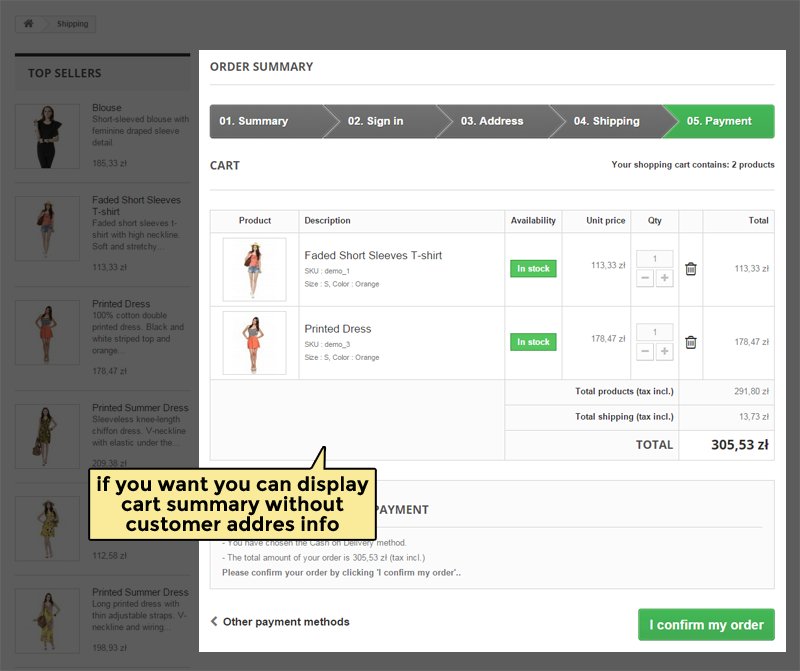The image size is (800, 671).
Task: Remove Printed Dress using its trash icon
Action: (x=690, y=341)
